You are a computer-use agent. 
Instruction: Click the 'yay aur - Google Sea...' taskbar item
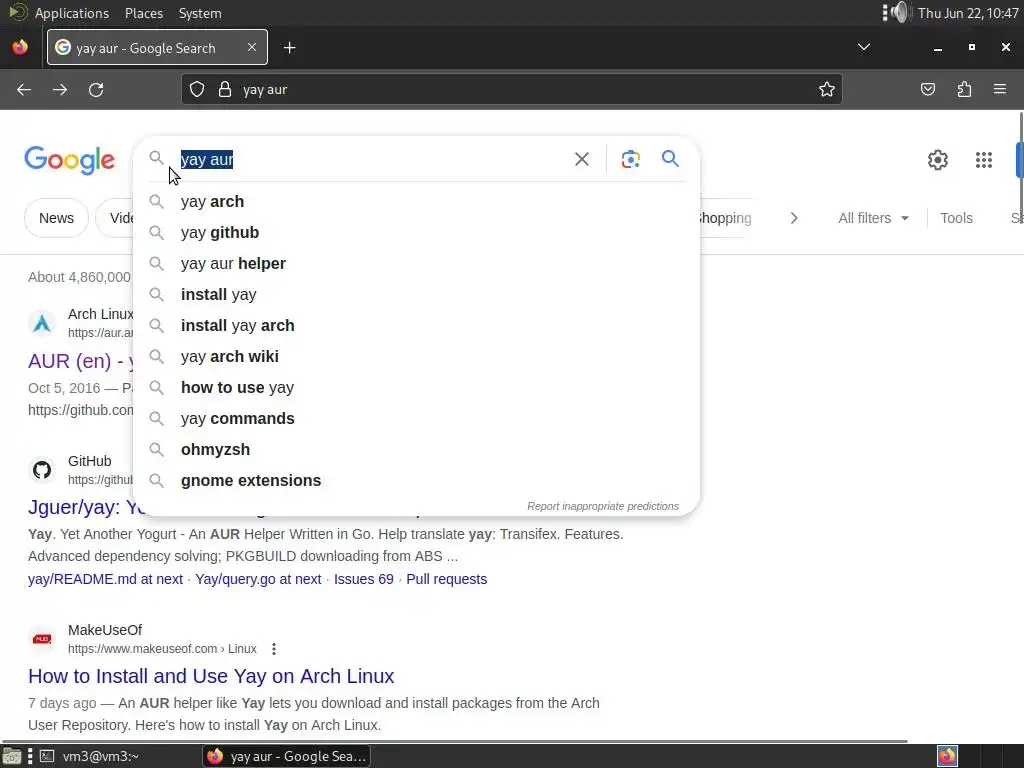[286, 756]
